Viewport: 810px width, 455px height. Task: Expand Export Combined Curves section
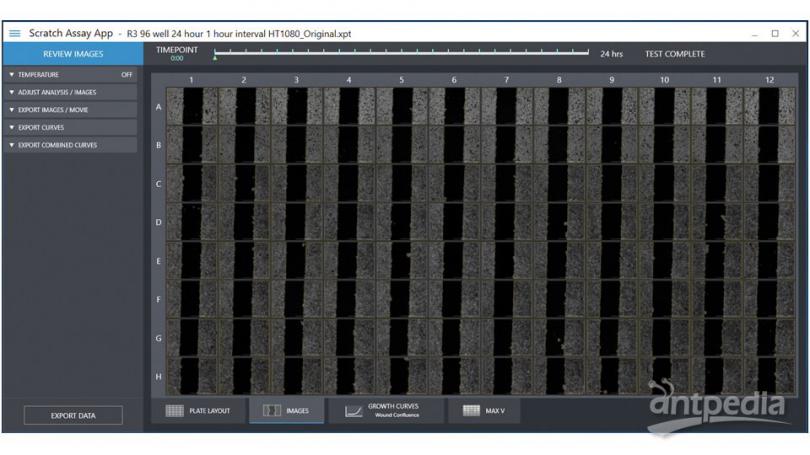click(x=70, y=145)
